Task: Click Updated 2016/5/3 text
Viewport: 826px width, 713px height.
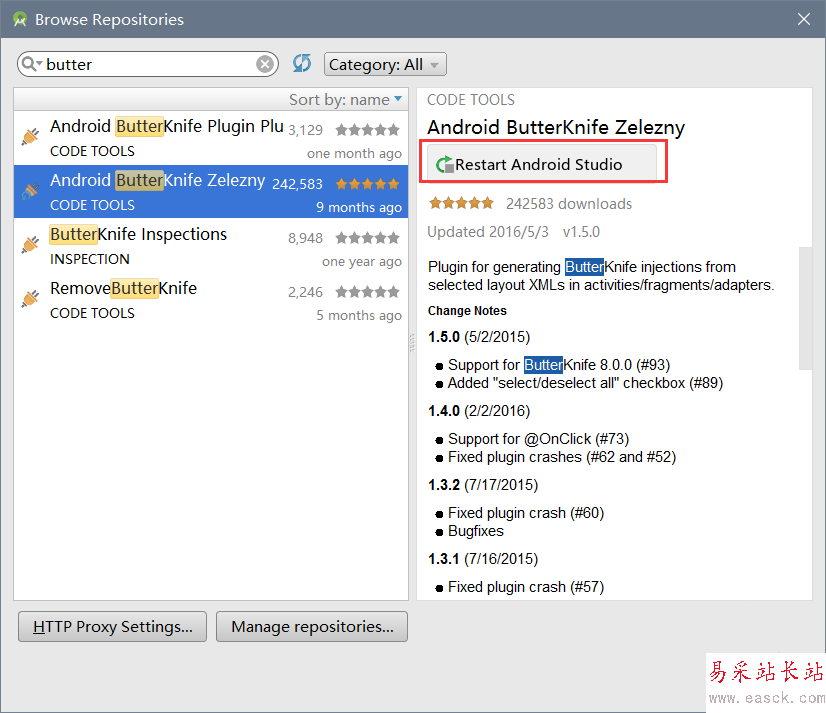Action: tap(488, 232)
